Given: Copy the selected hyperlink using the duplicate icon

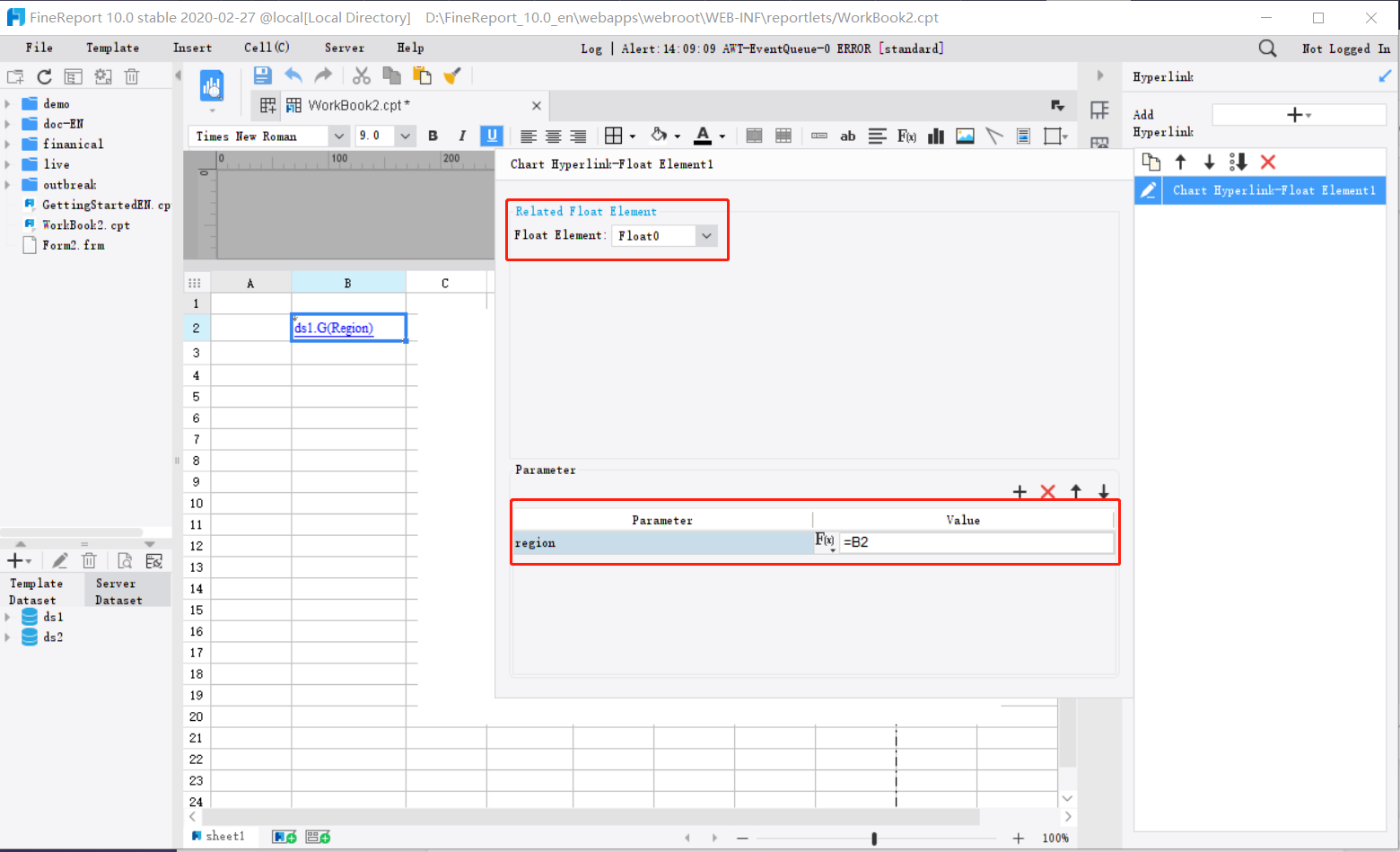Looking at the screenshot, I should [1151, 162].
